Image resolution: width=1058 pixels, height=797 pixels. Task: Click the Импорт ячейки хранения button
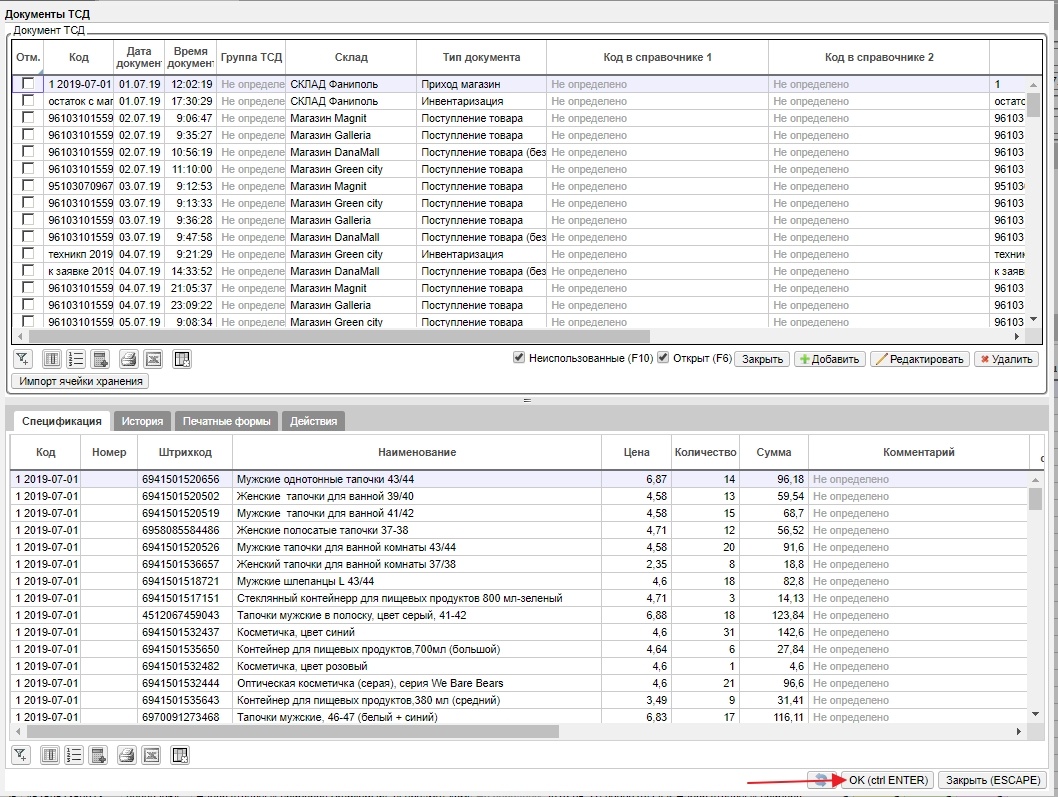[x=80, y=381]
